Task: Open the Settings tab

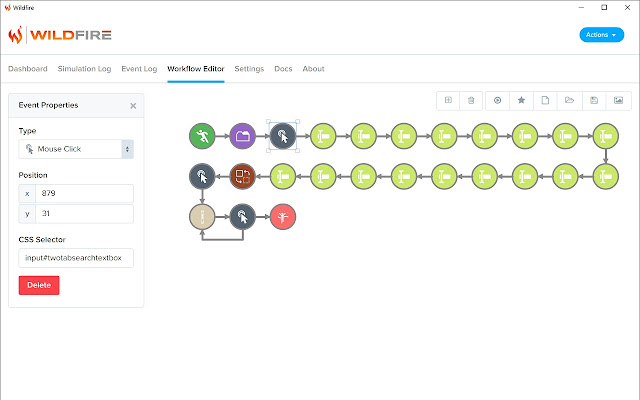Action: coord(249,69)
